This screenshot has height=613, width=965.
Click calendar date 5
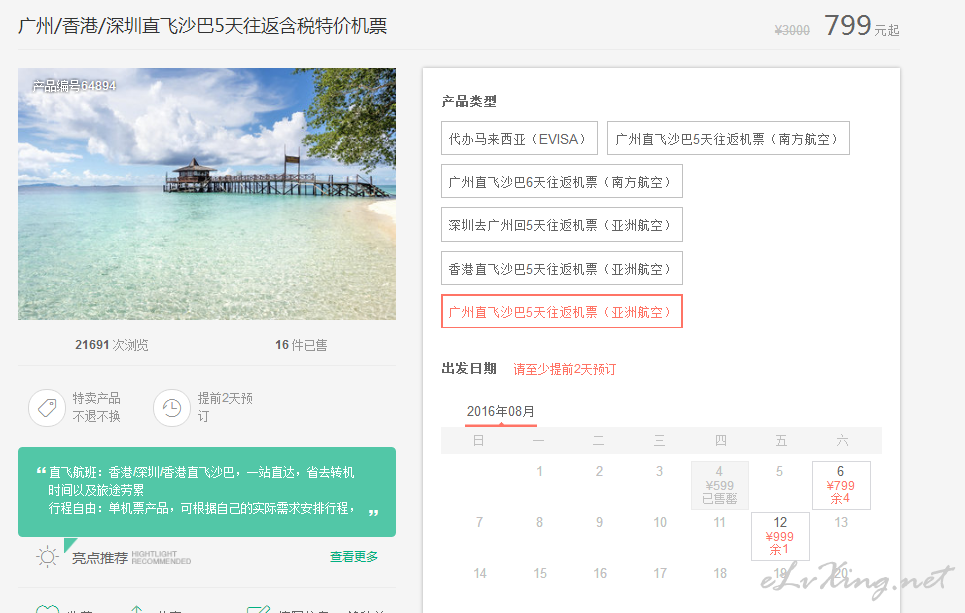780,471
